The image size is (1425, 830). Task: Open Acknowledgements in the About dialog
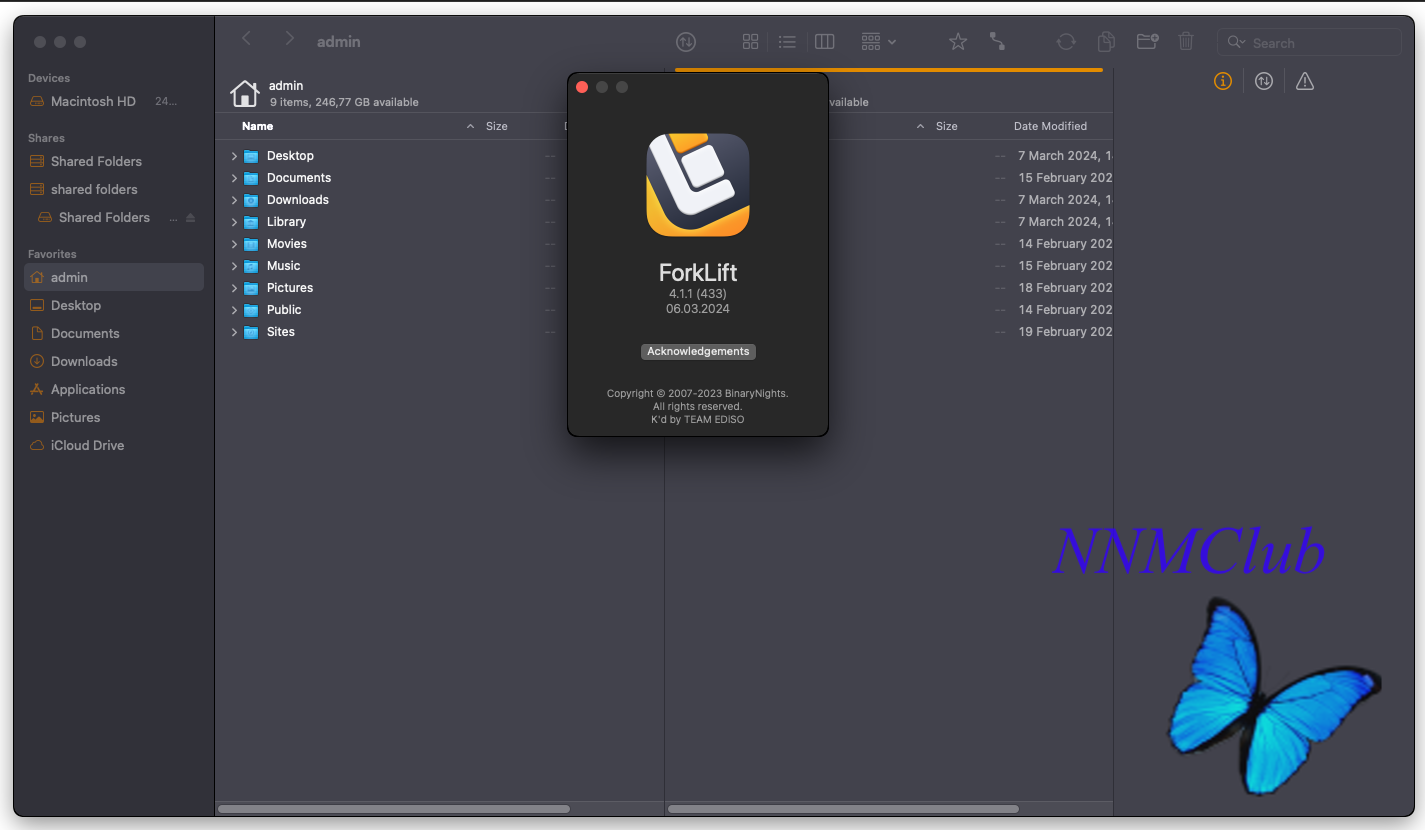click(698, 352)
